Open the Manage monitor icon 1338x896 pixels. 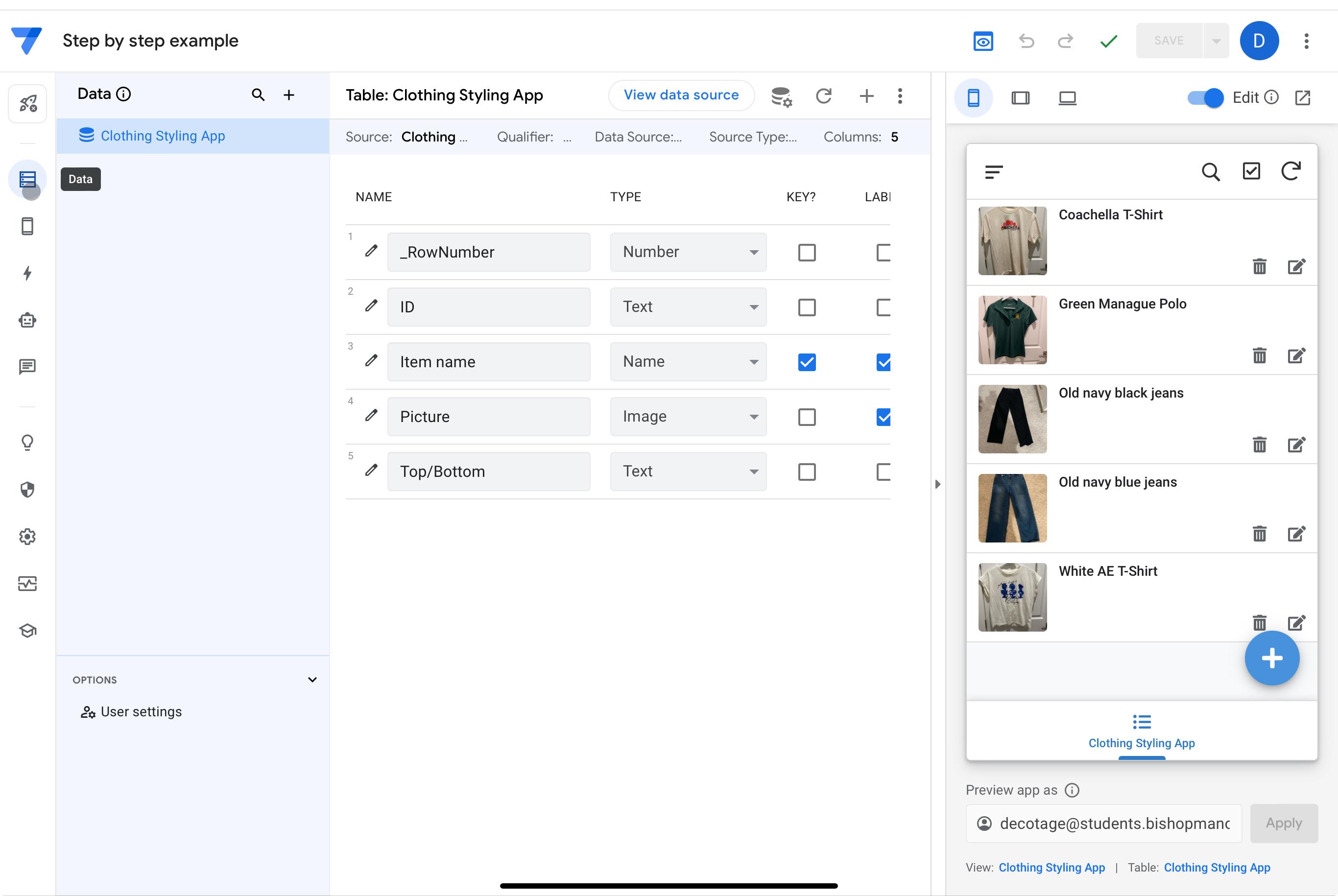(27, 584)
